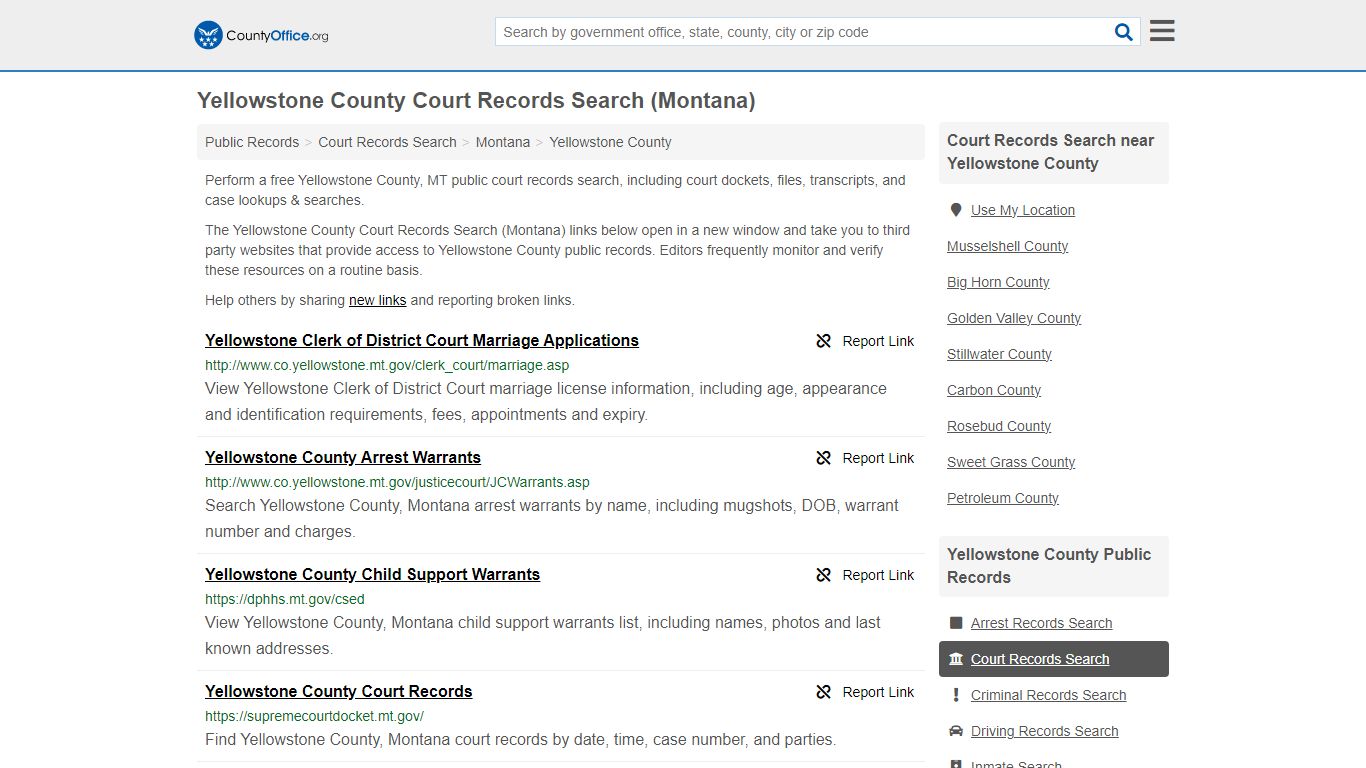The width and height of the screenshot is (1366, 768).
Task: Click Court Records Search near Yellowstone County heading
Action: (x=1050, y=152)
